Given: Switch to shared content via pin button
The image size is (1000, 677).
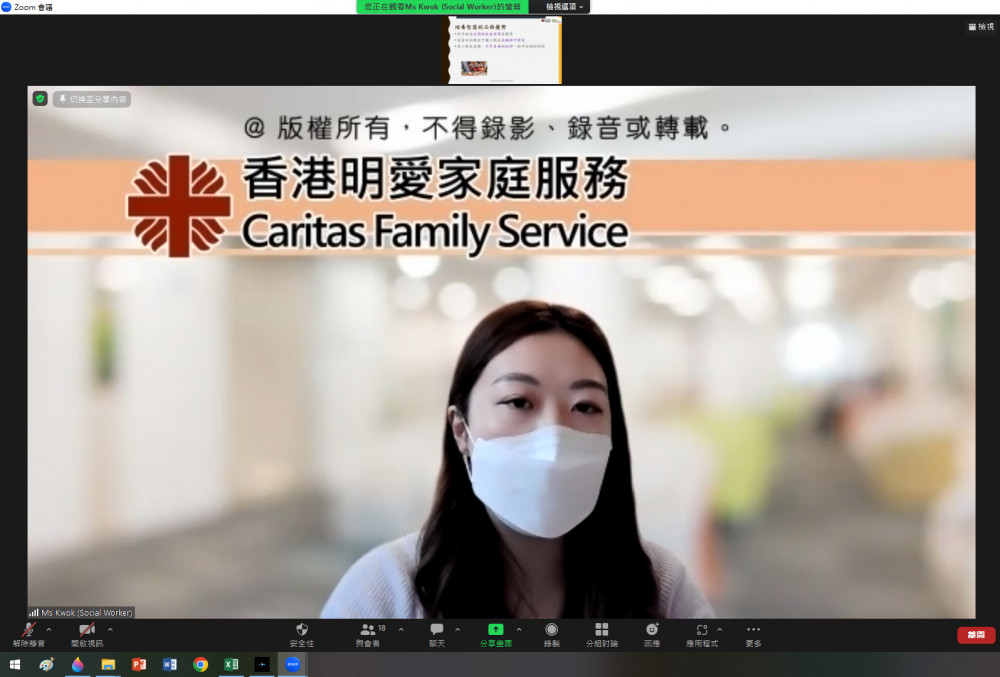Looking at the screenshot, I should 92,99.
